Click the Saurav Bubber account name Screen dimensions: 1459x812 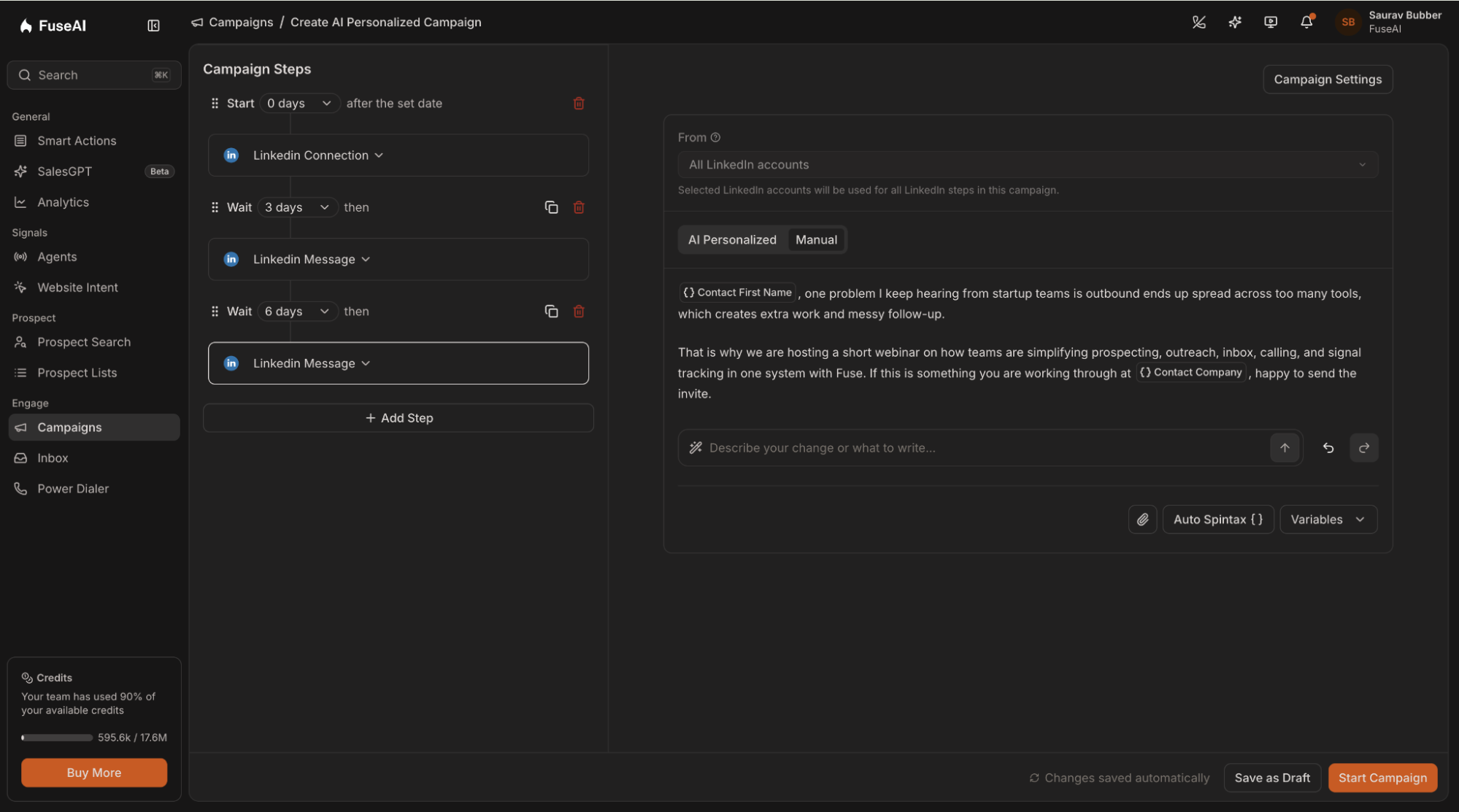1405,15
